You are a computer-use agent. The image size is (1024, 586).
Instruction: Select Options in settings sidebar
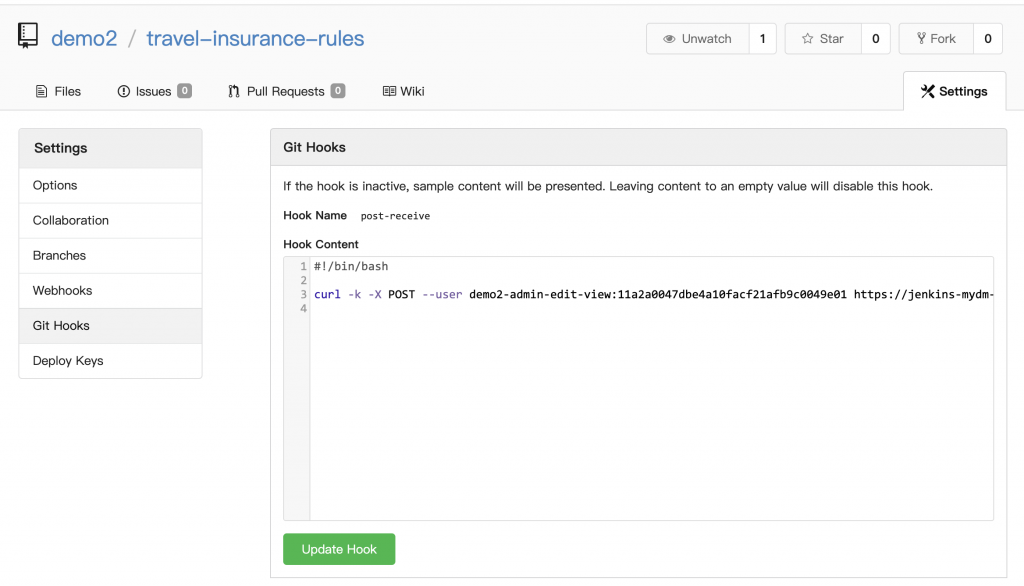tap(55, 185)
